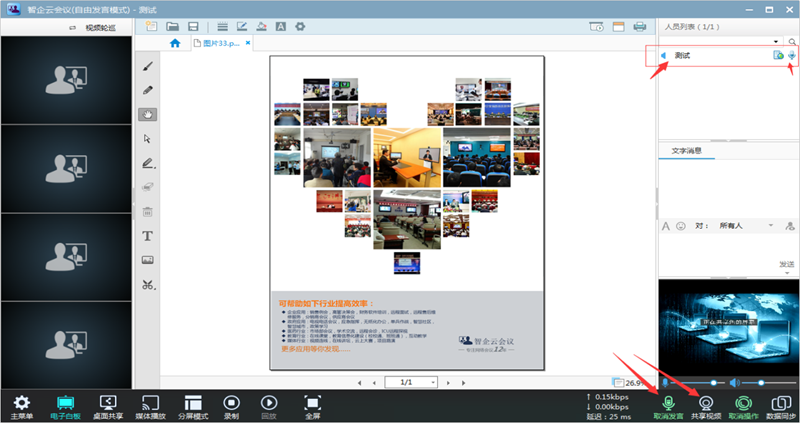This screenshot has width=800, height=423.
Task: Start 桌面共享 desktop sharing
Action: (x=108, y=408)
